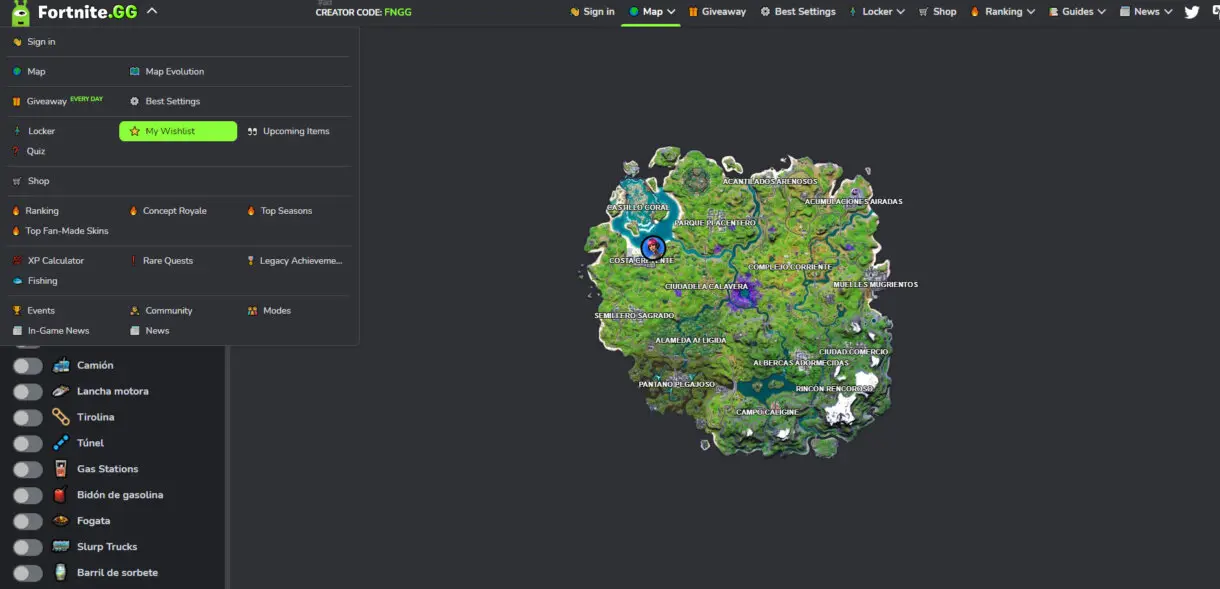Open Map Evolution from the menu
1220x589 pixels.
[x=167, y=72]
